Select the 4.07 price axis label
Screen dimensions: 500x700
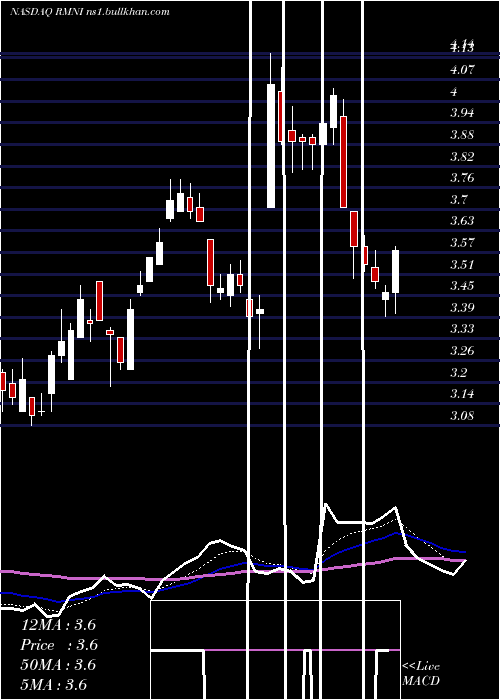click(x=462, y=70)
